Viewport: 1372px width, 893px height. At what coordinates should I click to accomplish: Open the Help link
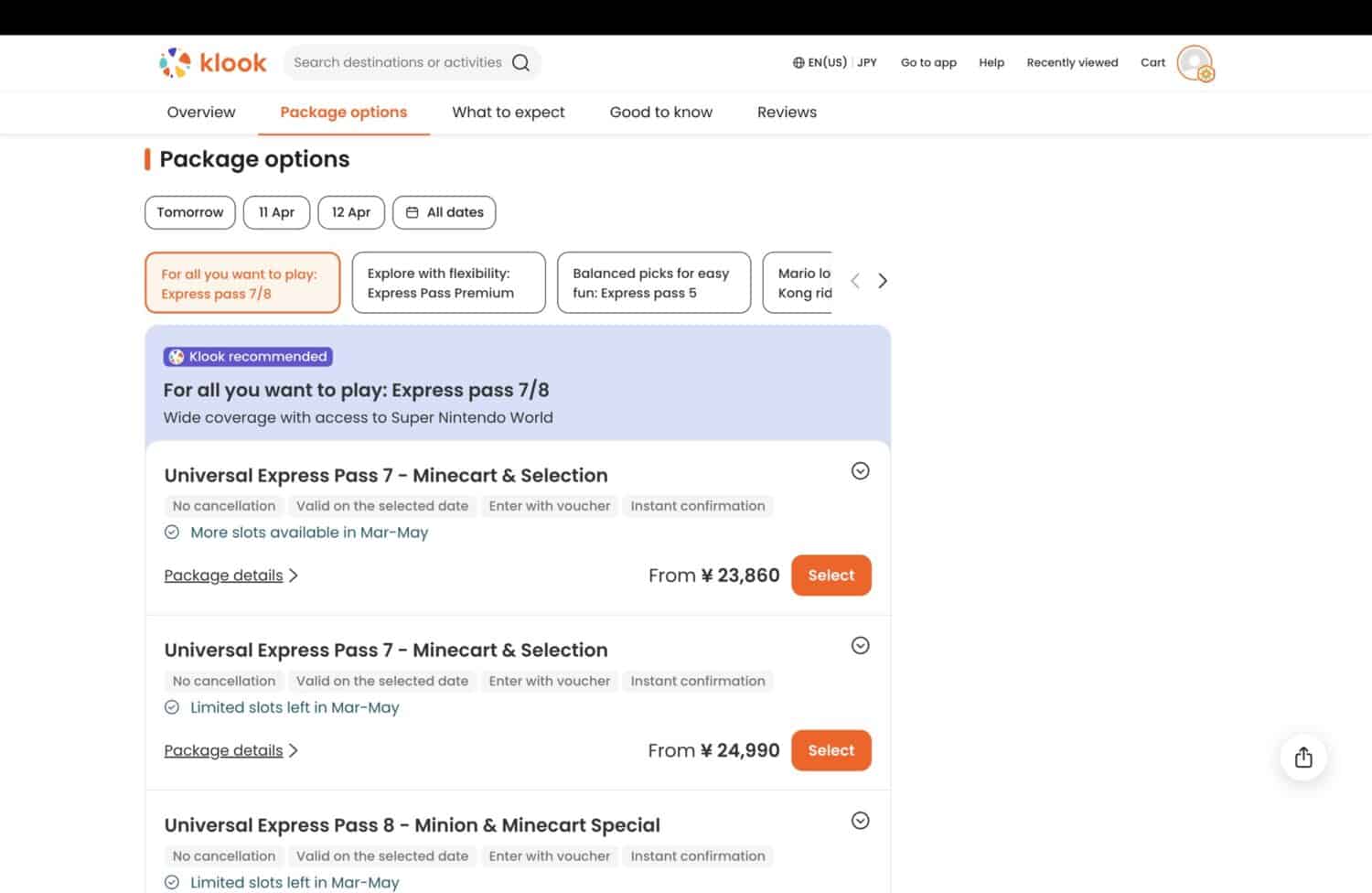991,62
